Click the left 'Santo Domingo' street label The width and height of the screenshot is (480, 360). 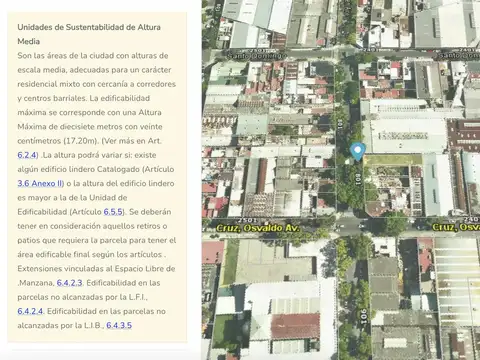257,56
